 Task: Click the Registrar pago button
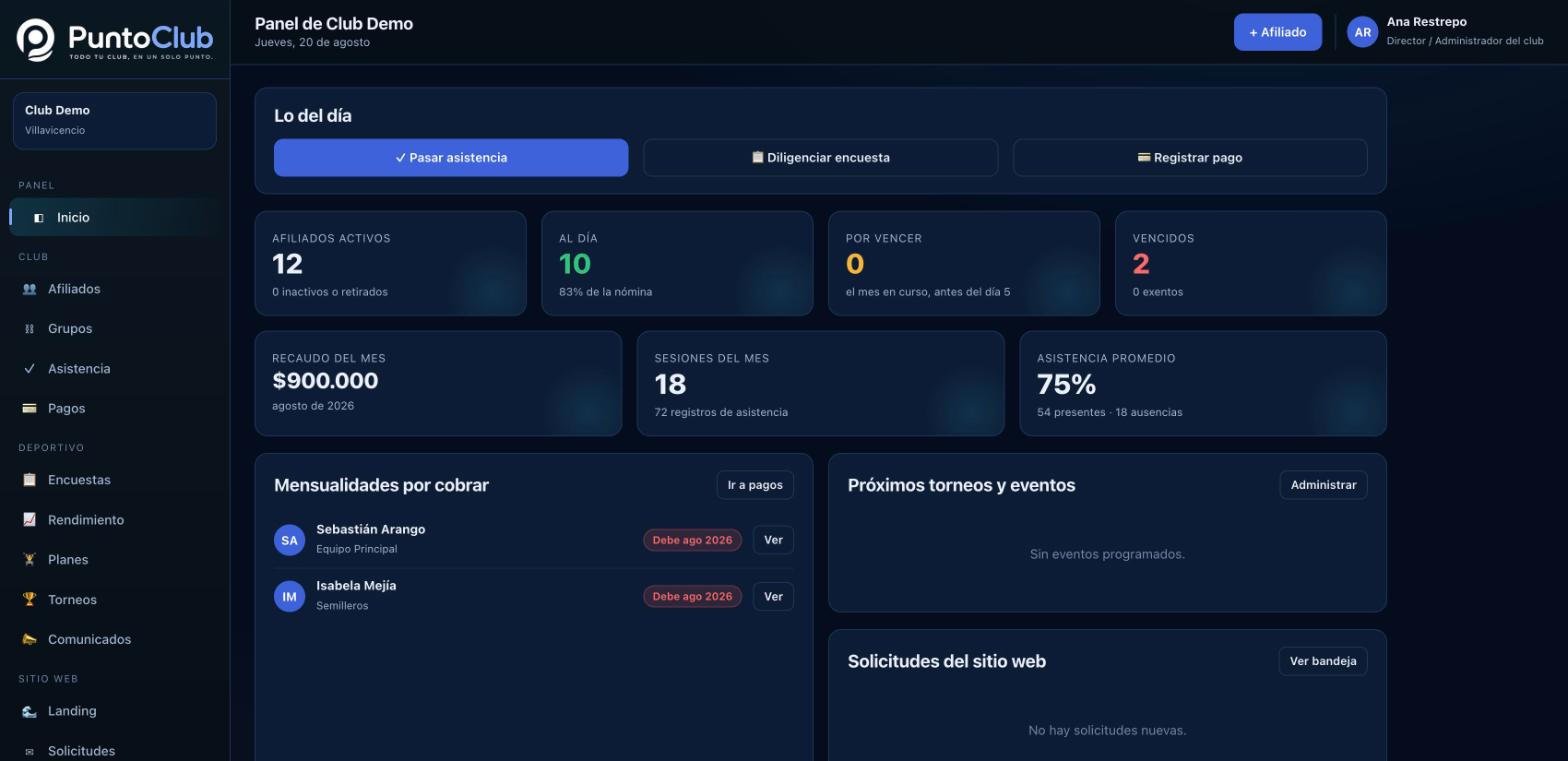tap(1190, 158)
